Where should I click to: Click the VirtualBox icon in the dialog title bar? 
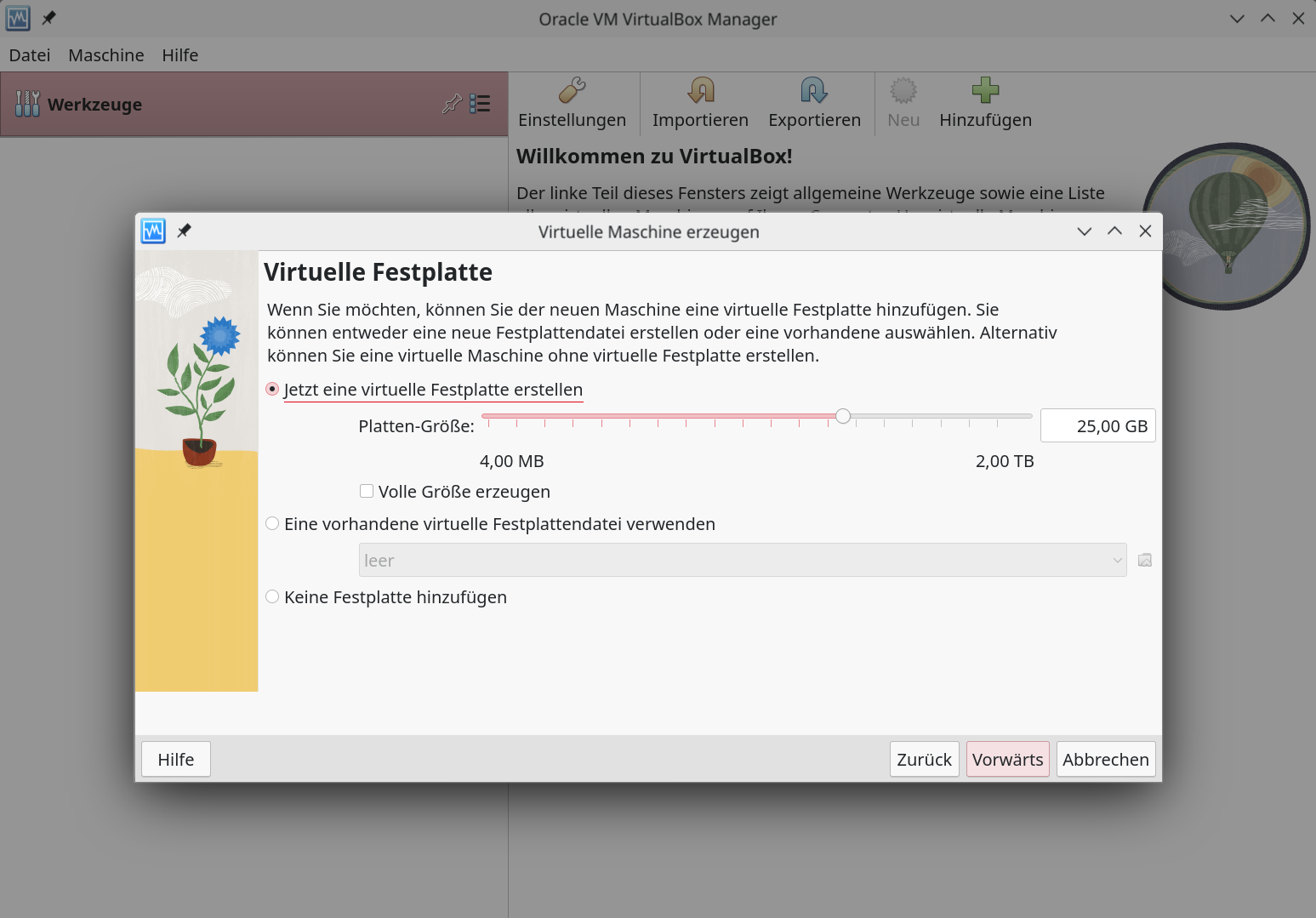[153, 231]
